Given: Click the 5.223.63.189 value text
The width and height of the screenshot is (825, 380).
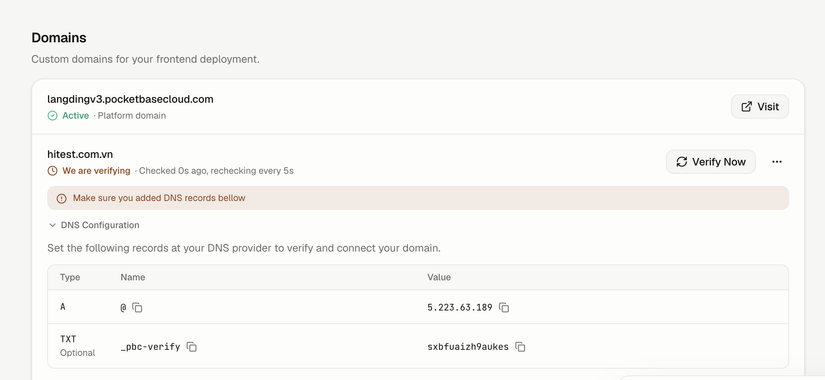Looking at the screenshot, I should click(x=460, y=307).
